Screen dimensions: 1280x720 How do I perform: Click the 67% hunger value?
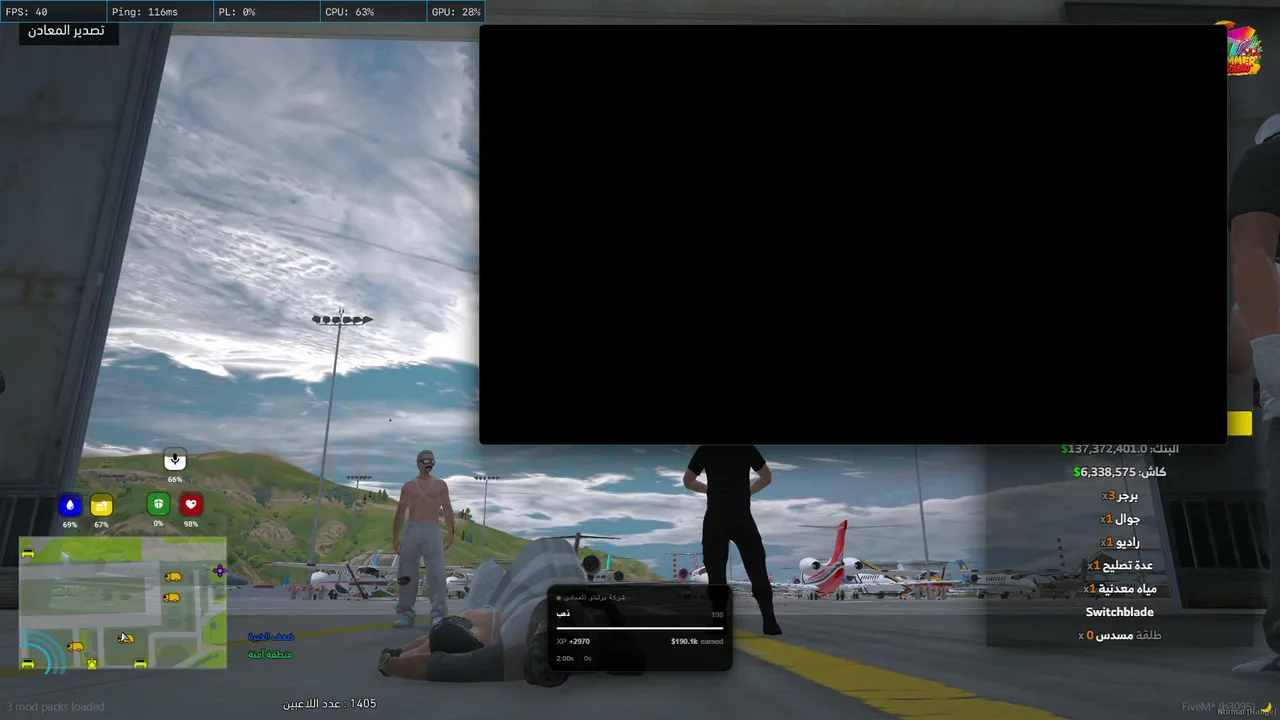(101, 524)
